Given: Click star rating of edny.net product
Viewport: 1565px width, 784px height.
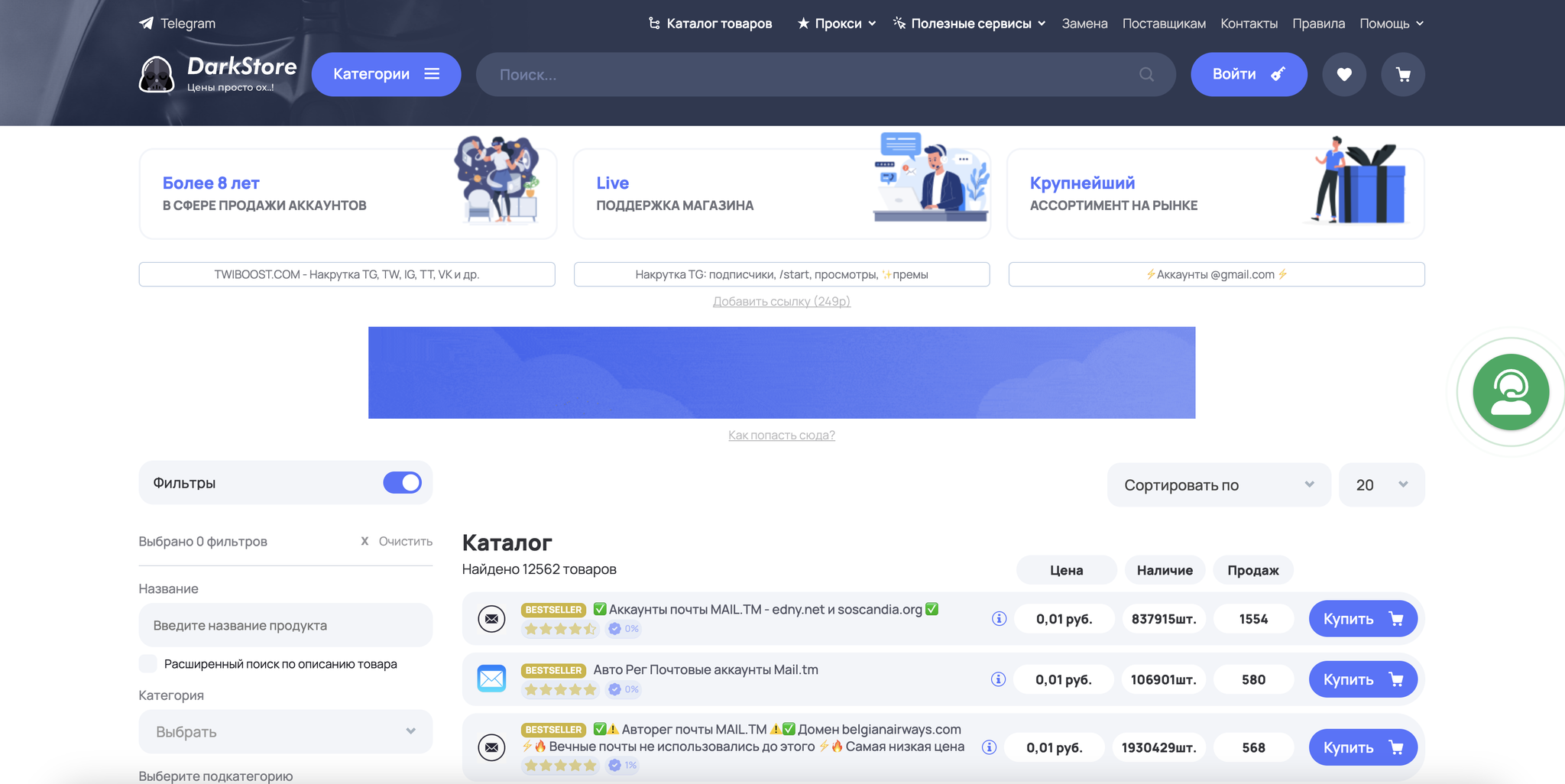Looking at the screenshot, I should tap(560, 629).
